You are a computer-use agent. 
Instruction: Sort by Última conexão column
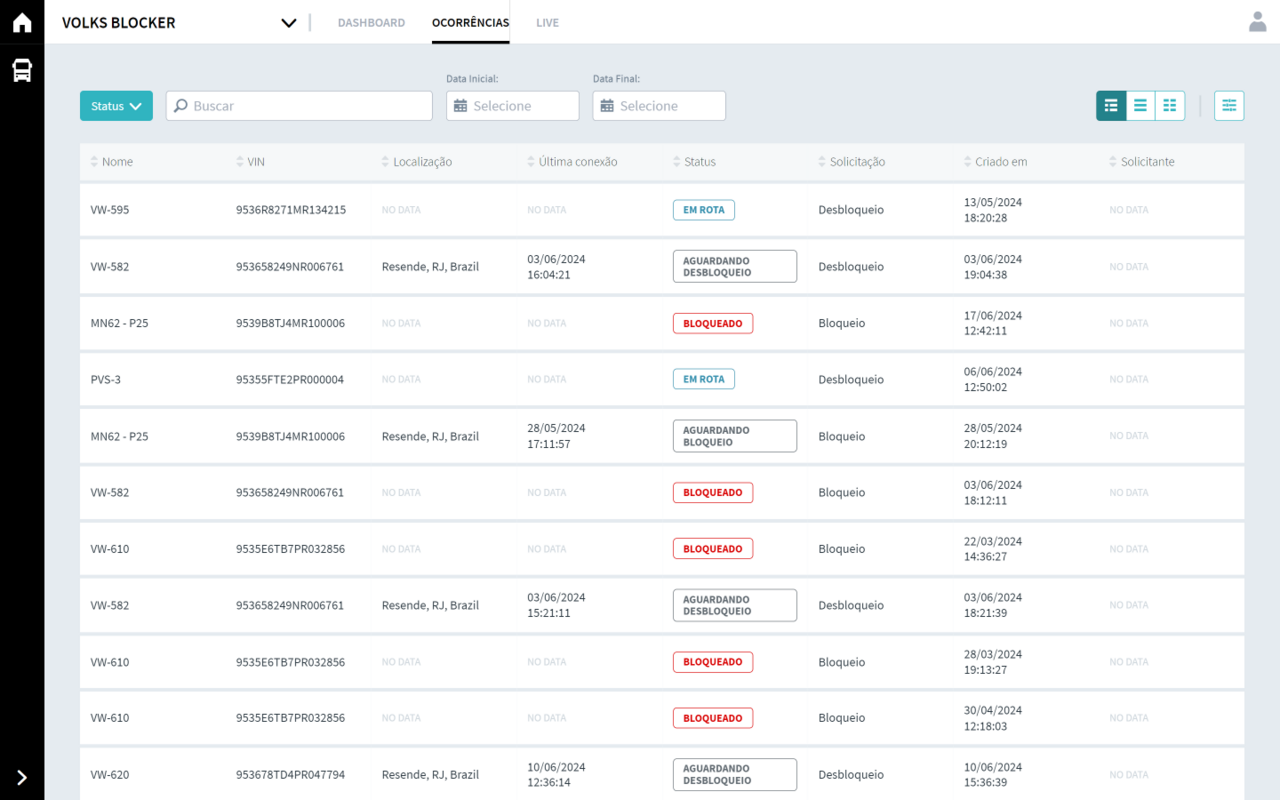coord(572,162)
